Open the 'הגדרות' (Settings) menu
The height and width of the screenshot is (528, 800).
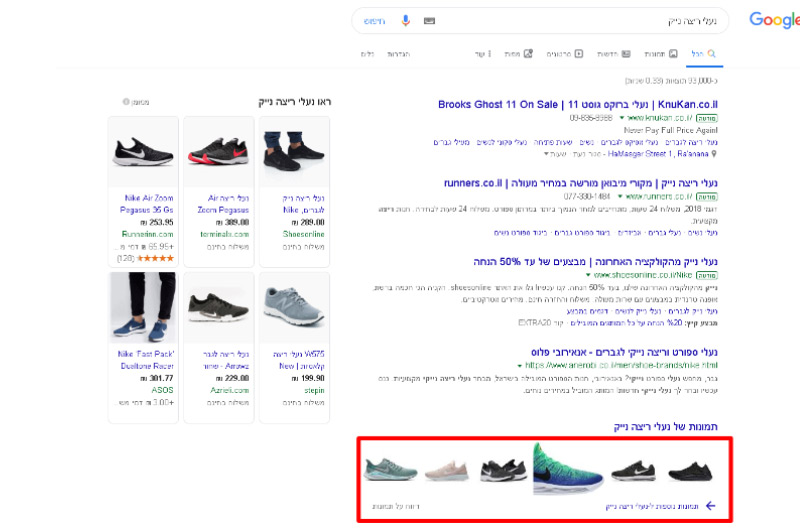pos(398,54)
